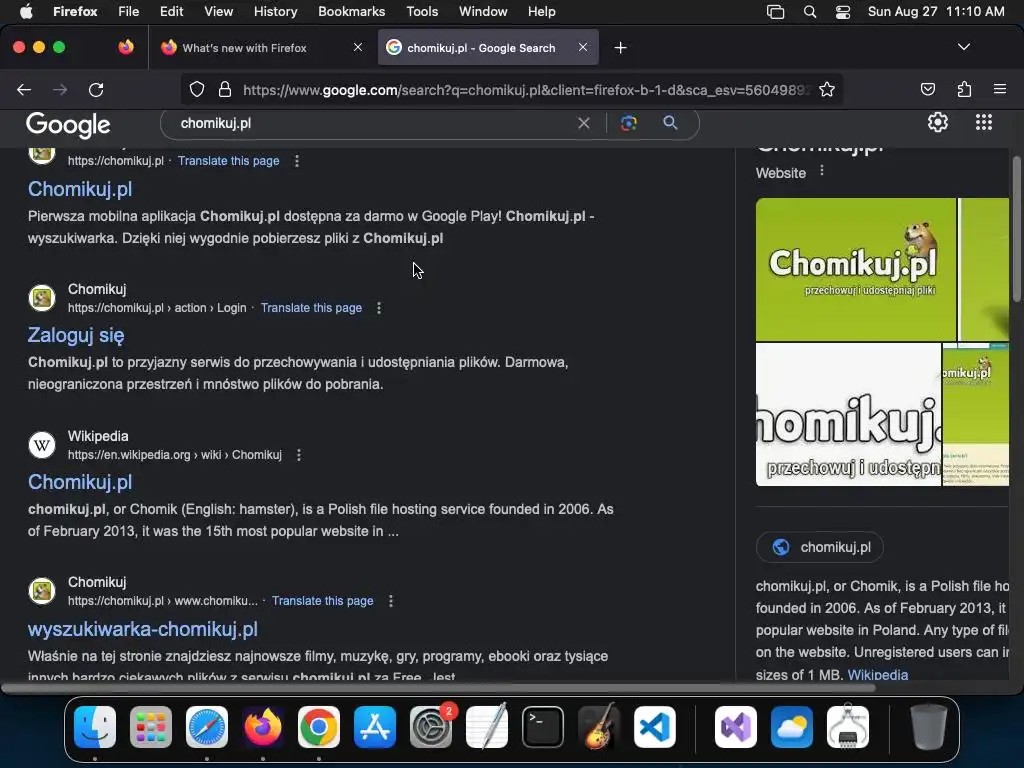
Task: Open the list all tabs dropdown
Action: point(964,47)
